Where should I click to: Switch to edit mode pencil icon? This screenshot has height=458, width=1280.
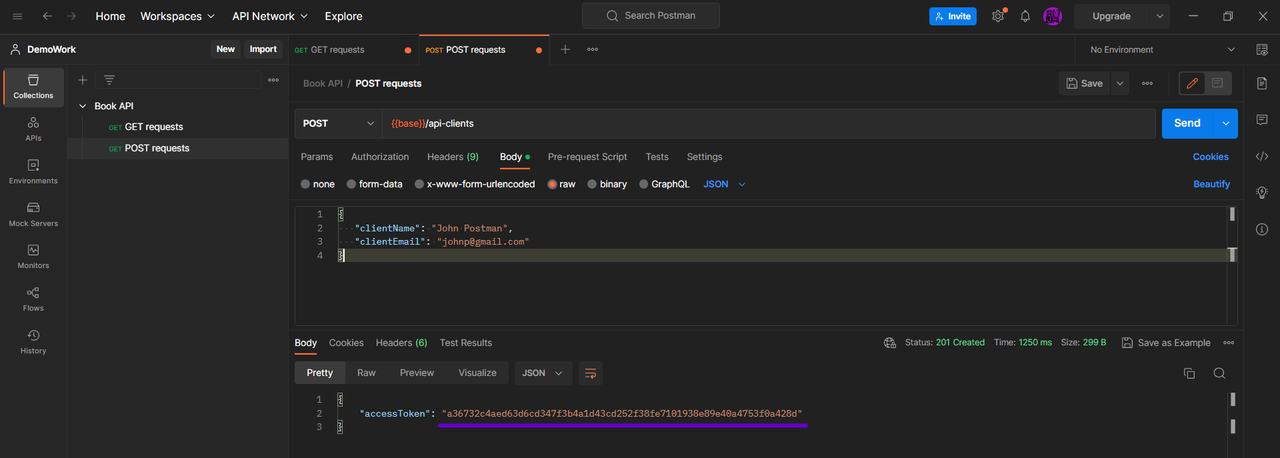(x=1192, y=83)
